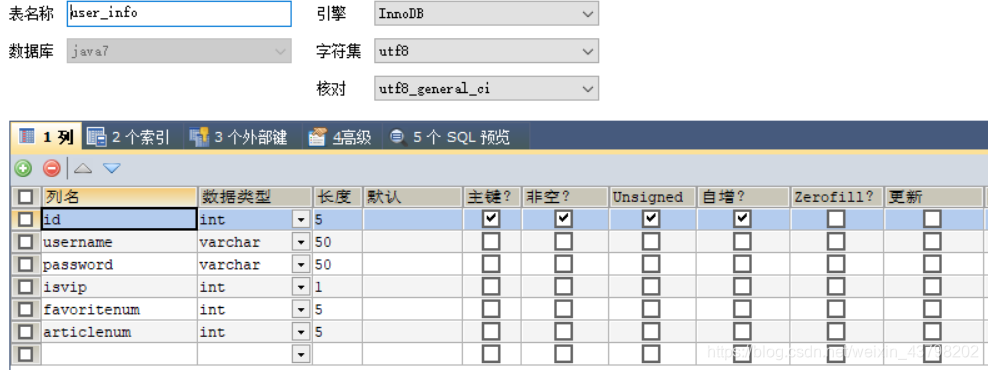Open the 4高级 tab

coord(340,137)
